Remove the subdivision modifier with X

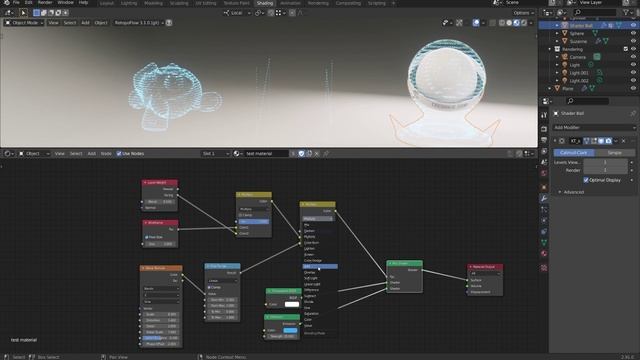623,141
